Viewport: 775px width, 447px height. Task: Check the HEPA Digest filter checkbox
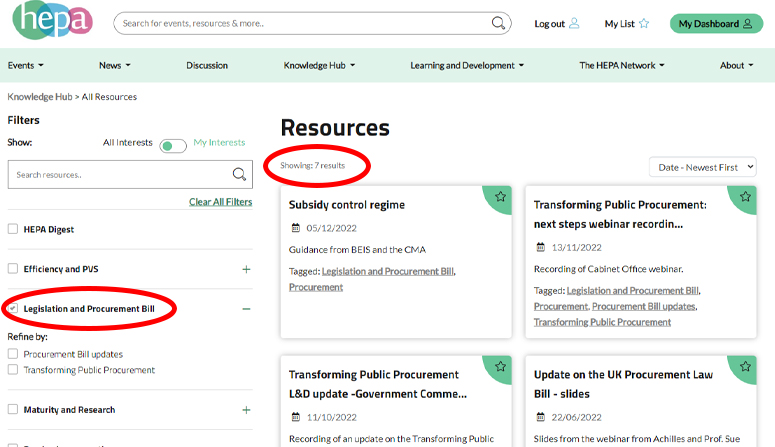13,229
